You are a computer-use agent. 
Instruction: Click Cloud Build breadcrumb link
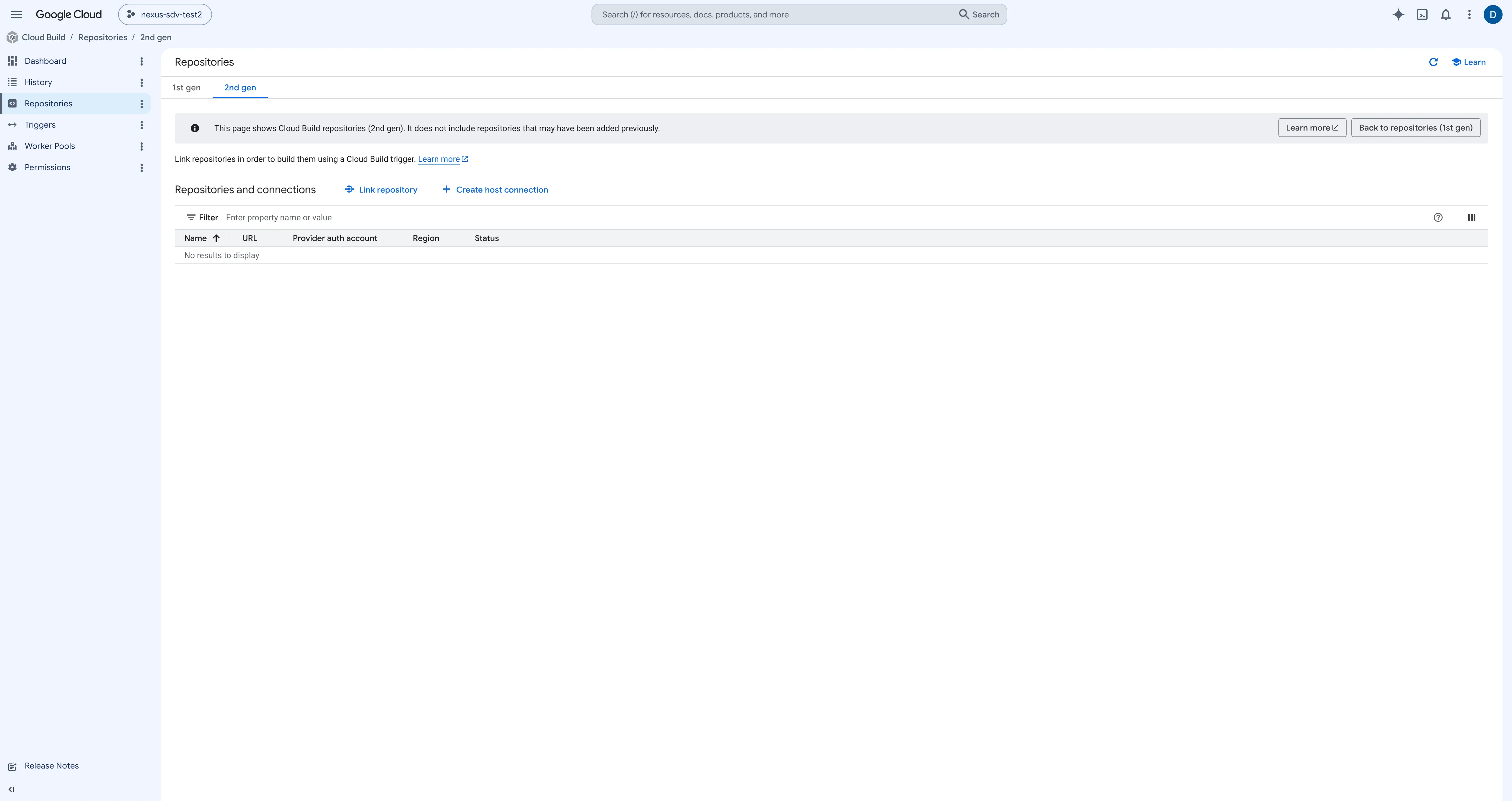point(43,38)
